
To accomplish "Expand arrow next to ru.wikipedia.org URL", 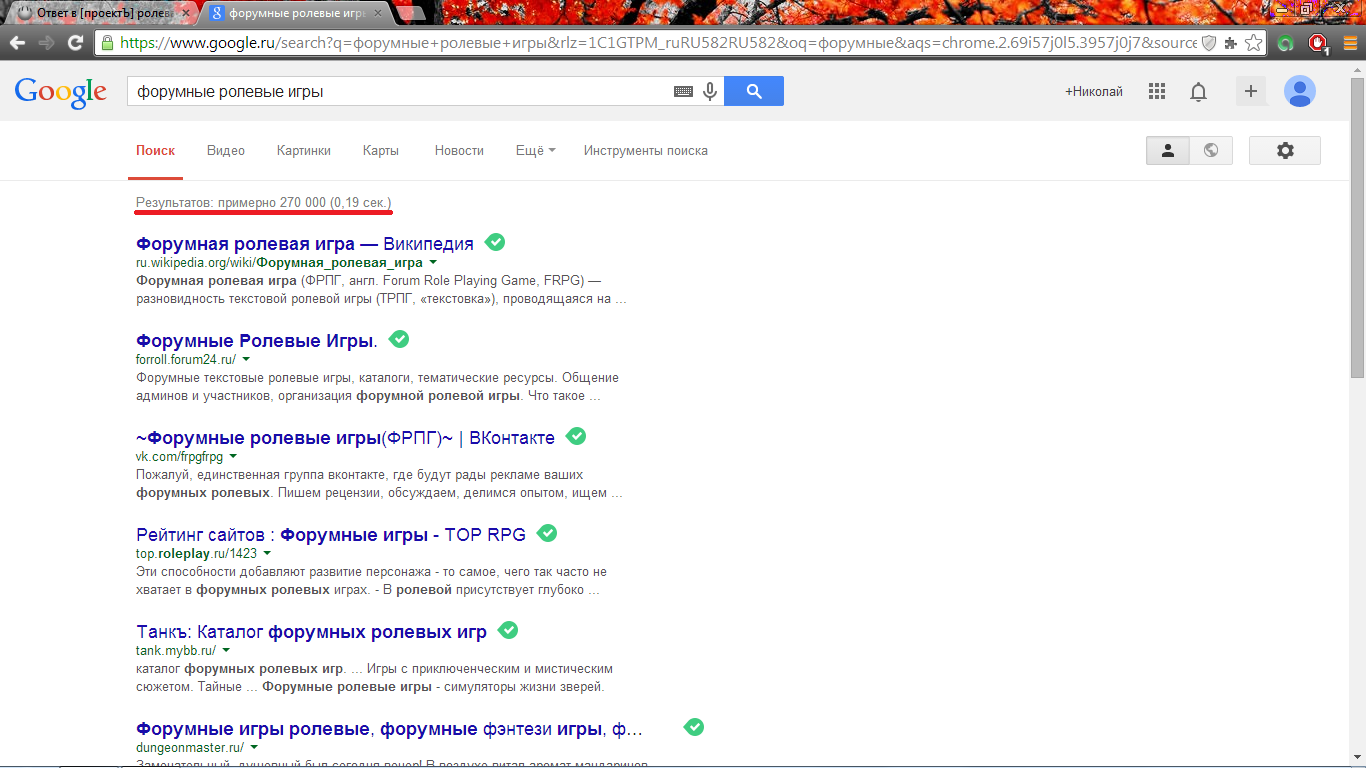I will (433, 262).
